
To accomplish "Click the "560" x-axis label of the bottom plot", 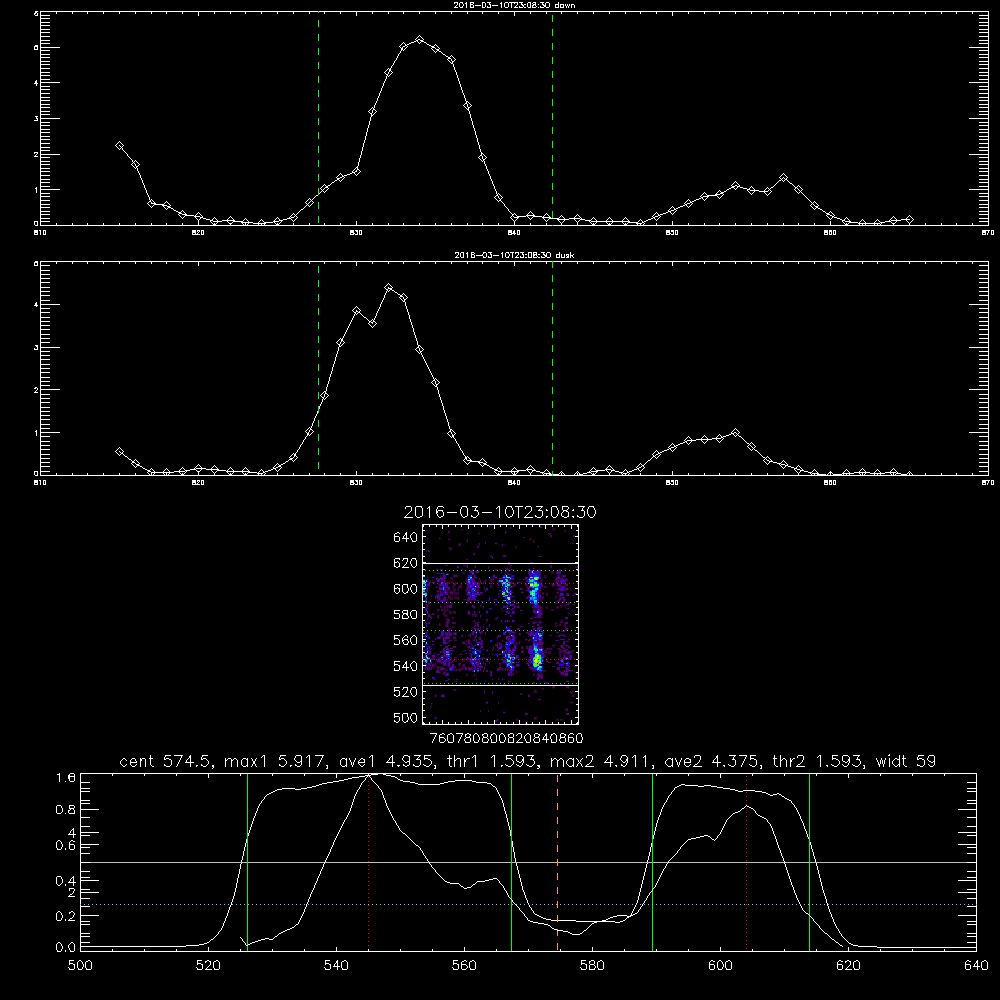I will tap(464, 965).
